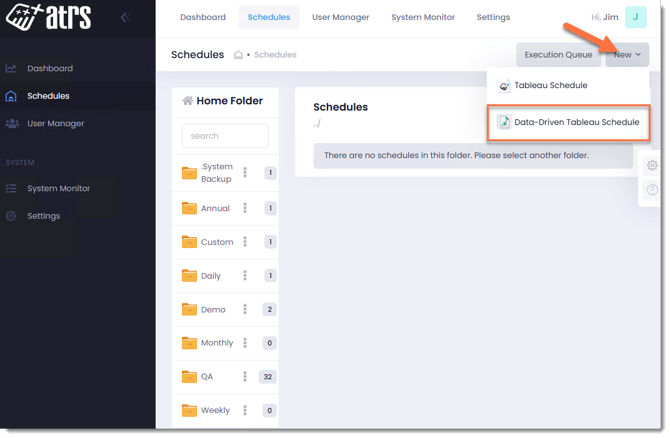670x438 pixels.
Task: Select Data-Driven Tableau Schedule option
Action: 568,122
